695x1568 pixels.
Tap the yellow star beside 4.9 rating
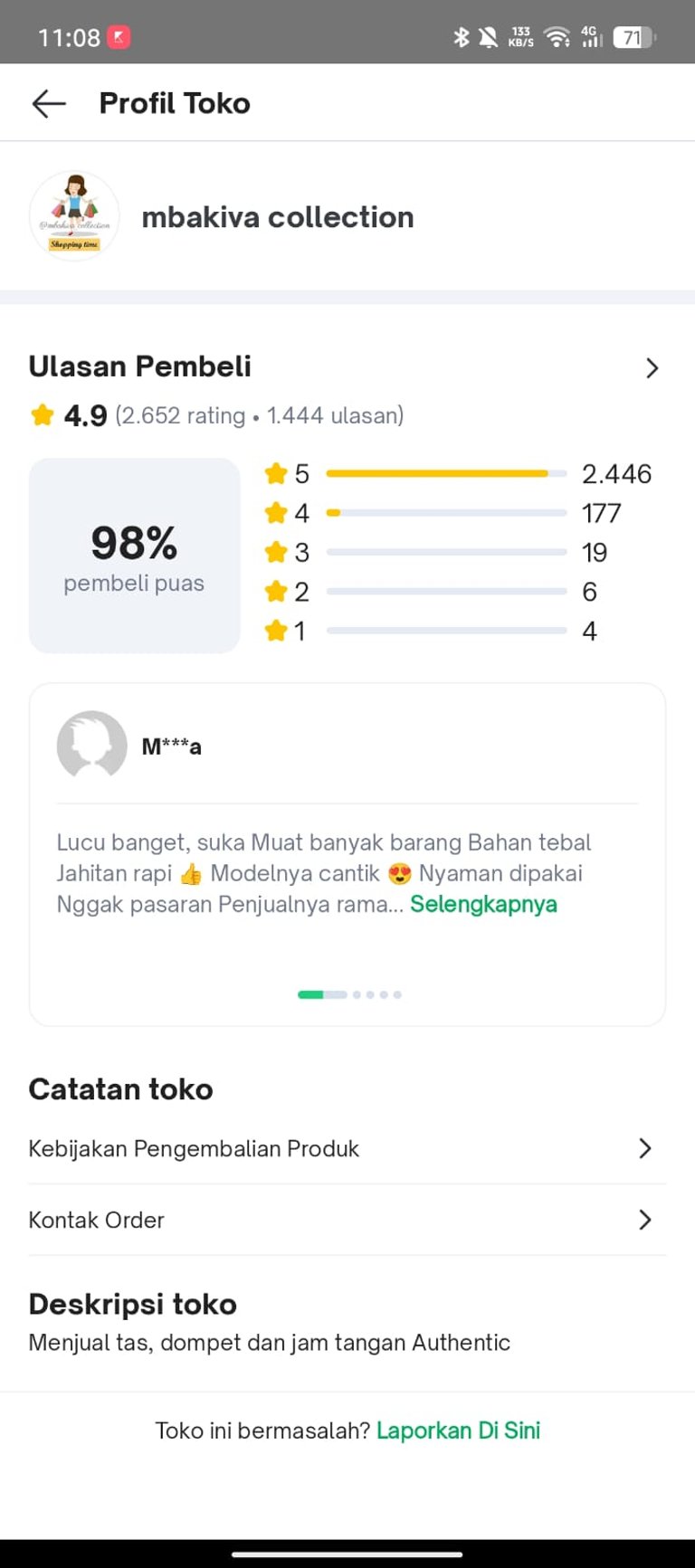coord(43,415)
